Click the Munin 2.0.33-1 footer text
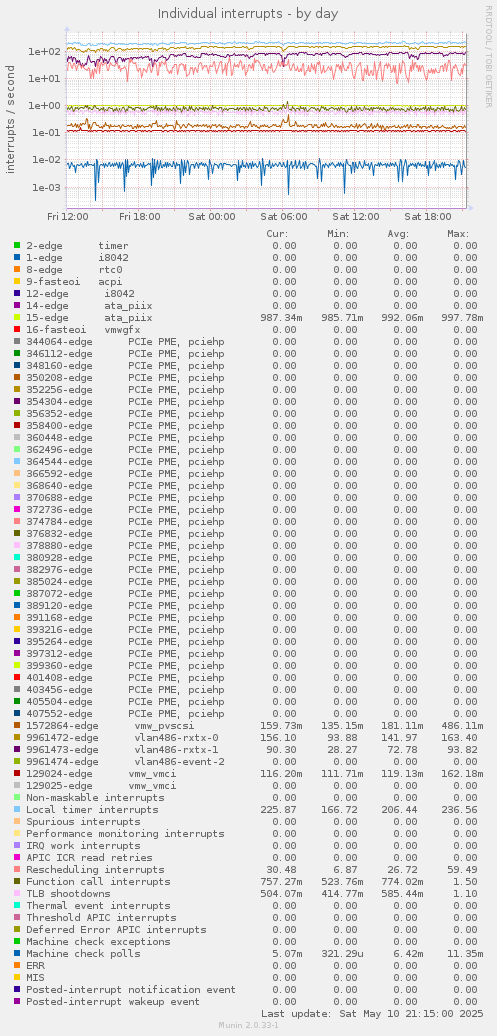Viewport: 497px width, 1036px height. click(x=248, y=1025)
